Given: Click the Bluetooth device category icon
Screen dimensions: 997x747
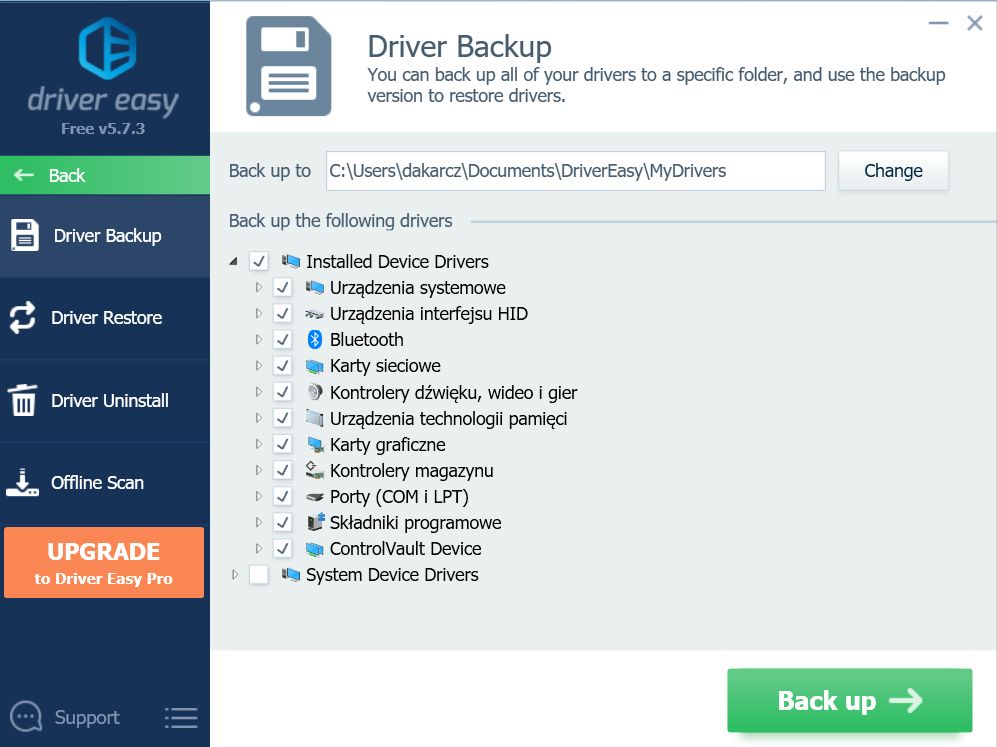Looking at the screenshot, I should pyautogui.click(x=313, y=339).
